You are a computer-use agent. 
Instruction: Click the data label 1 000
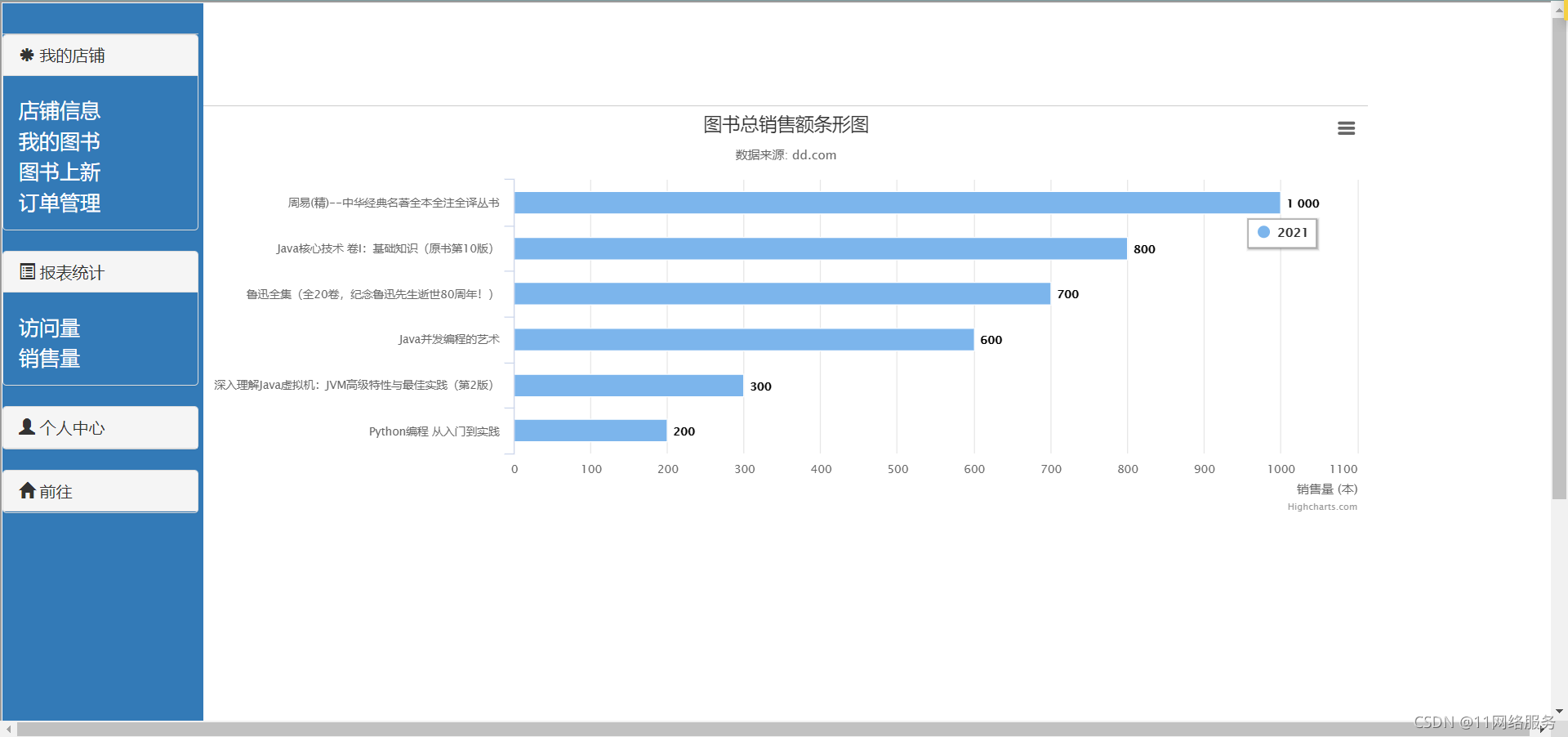tap(1303, 203)
